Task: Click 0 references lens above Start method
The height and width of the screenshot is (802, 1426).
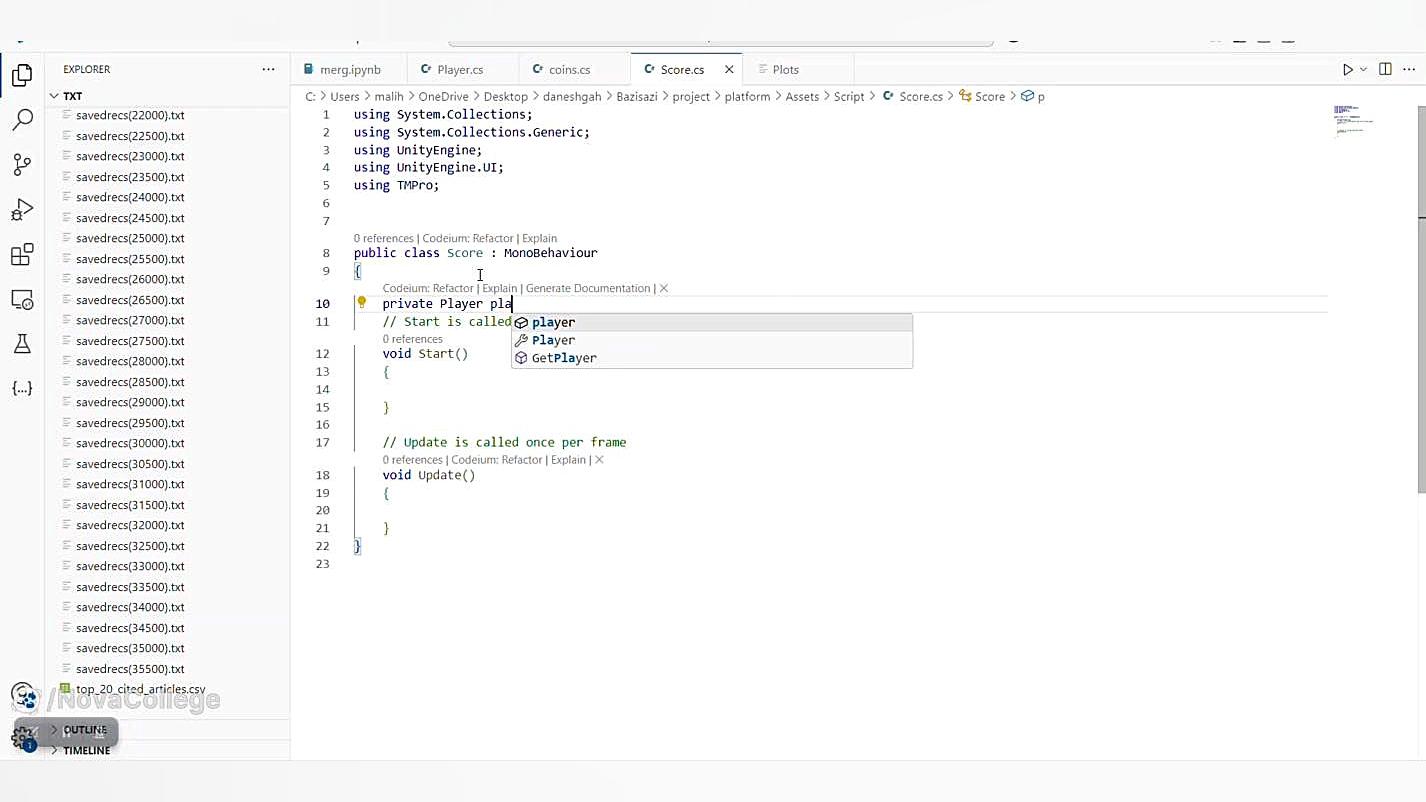Action: [412, 339]
